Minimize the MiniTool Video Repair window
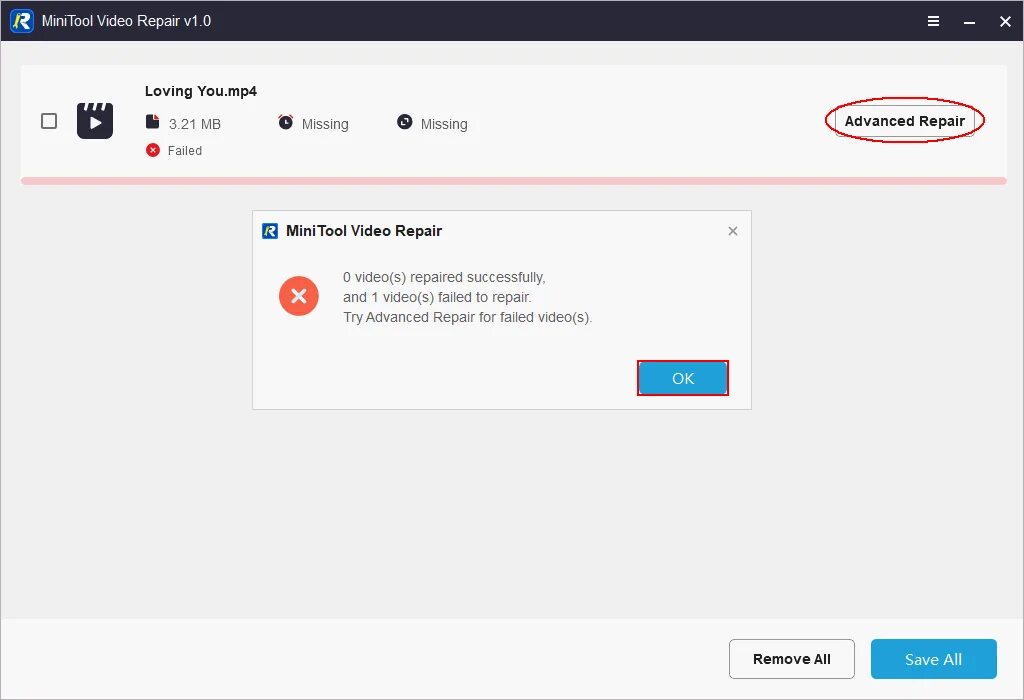The height and width of the screenshot is (700, 1024). (x=969, y=22)
